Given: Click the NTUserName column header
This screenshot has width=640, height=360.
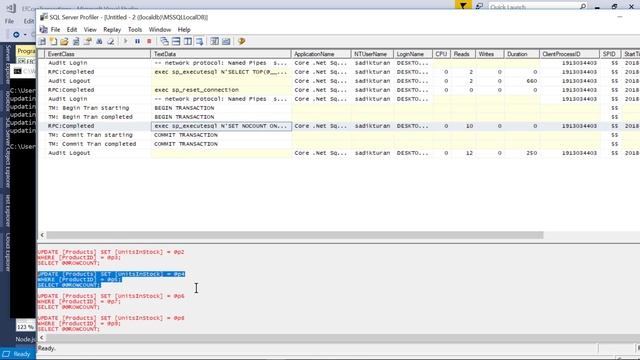Looking at the screenshot, I should coord(372,54).
